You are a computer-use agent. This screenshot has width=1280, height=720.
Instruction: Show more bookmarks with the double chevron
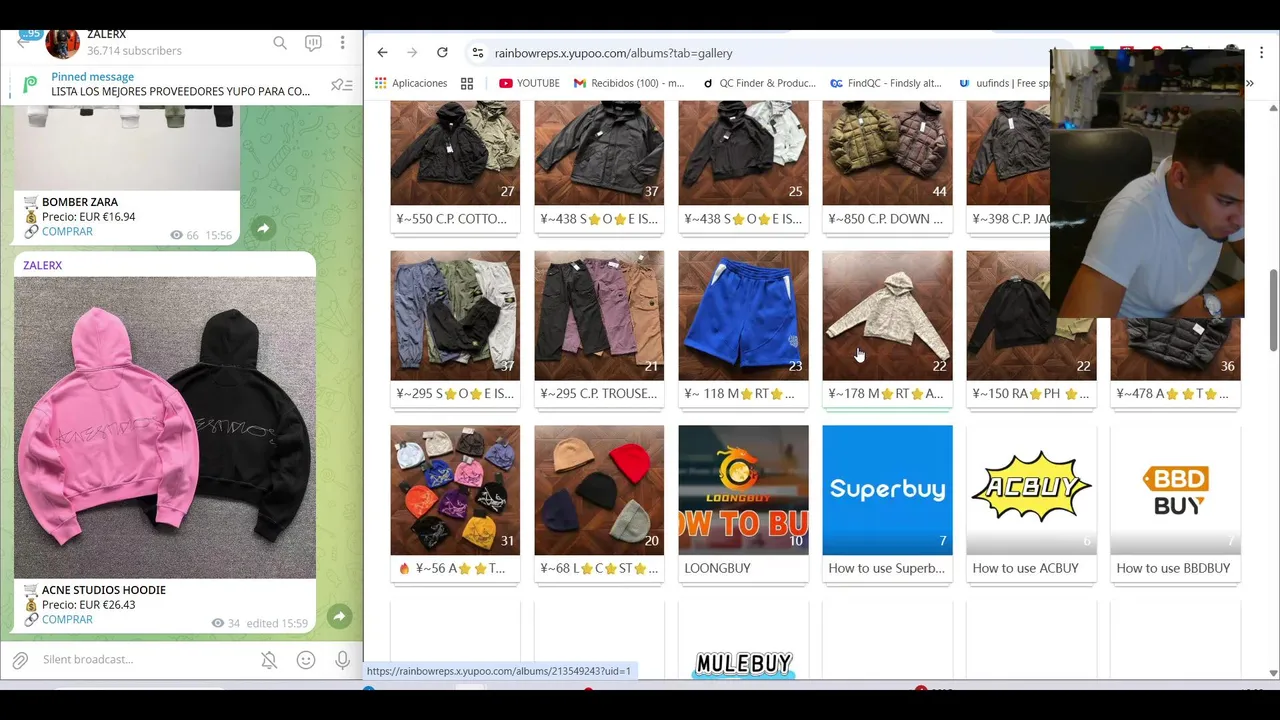coord(1249,83)
